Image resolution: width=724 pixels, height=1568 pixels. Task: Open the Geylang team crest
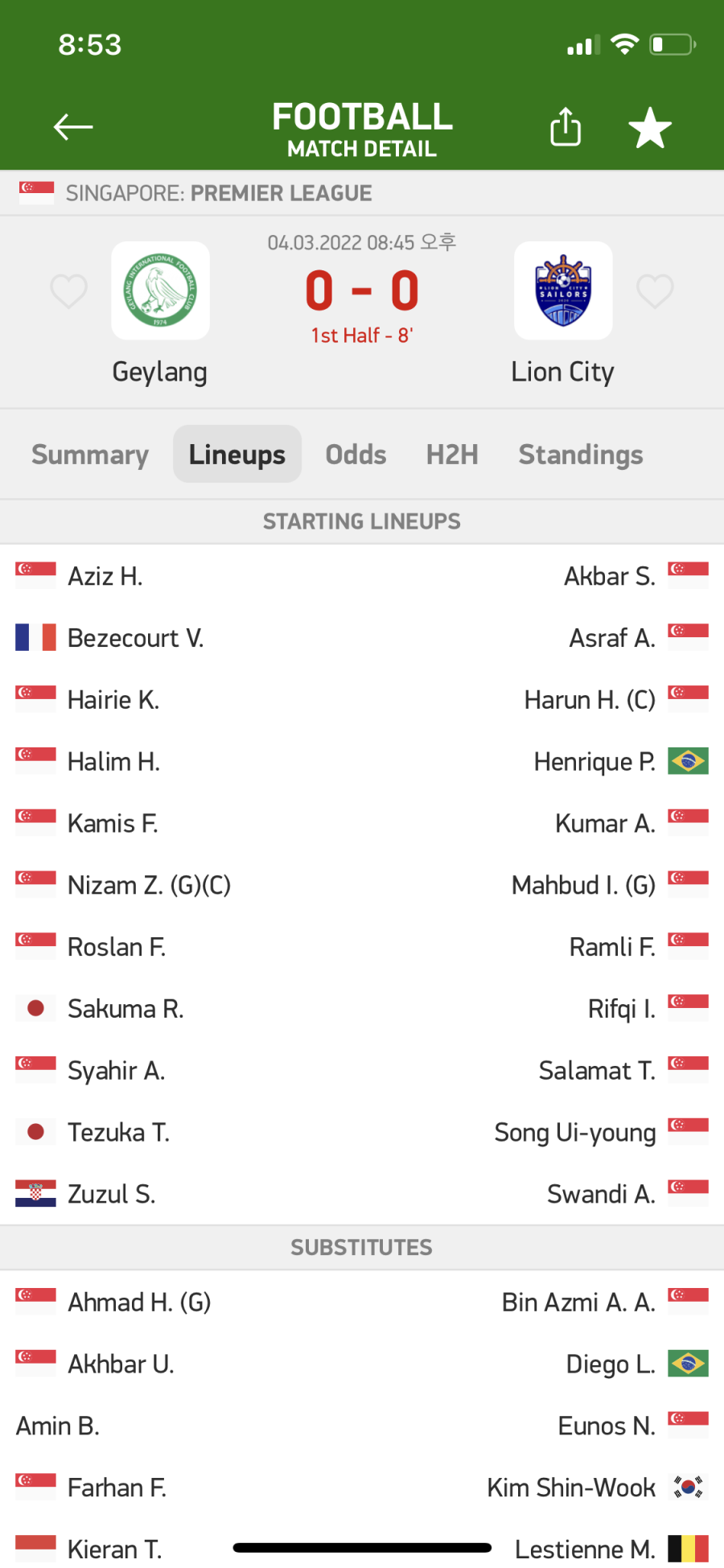160,290
